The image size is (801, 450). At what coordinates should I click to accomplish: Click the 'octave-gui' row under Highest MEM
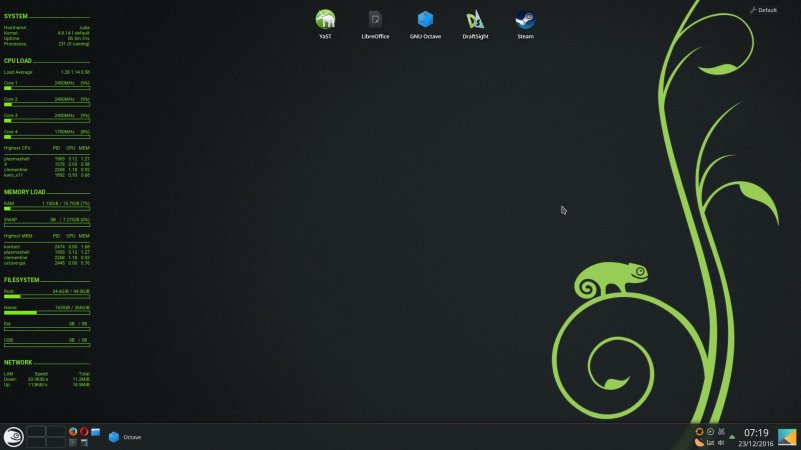pyautogui.click(x=47, y=263)
